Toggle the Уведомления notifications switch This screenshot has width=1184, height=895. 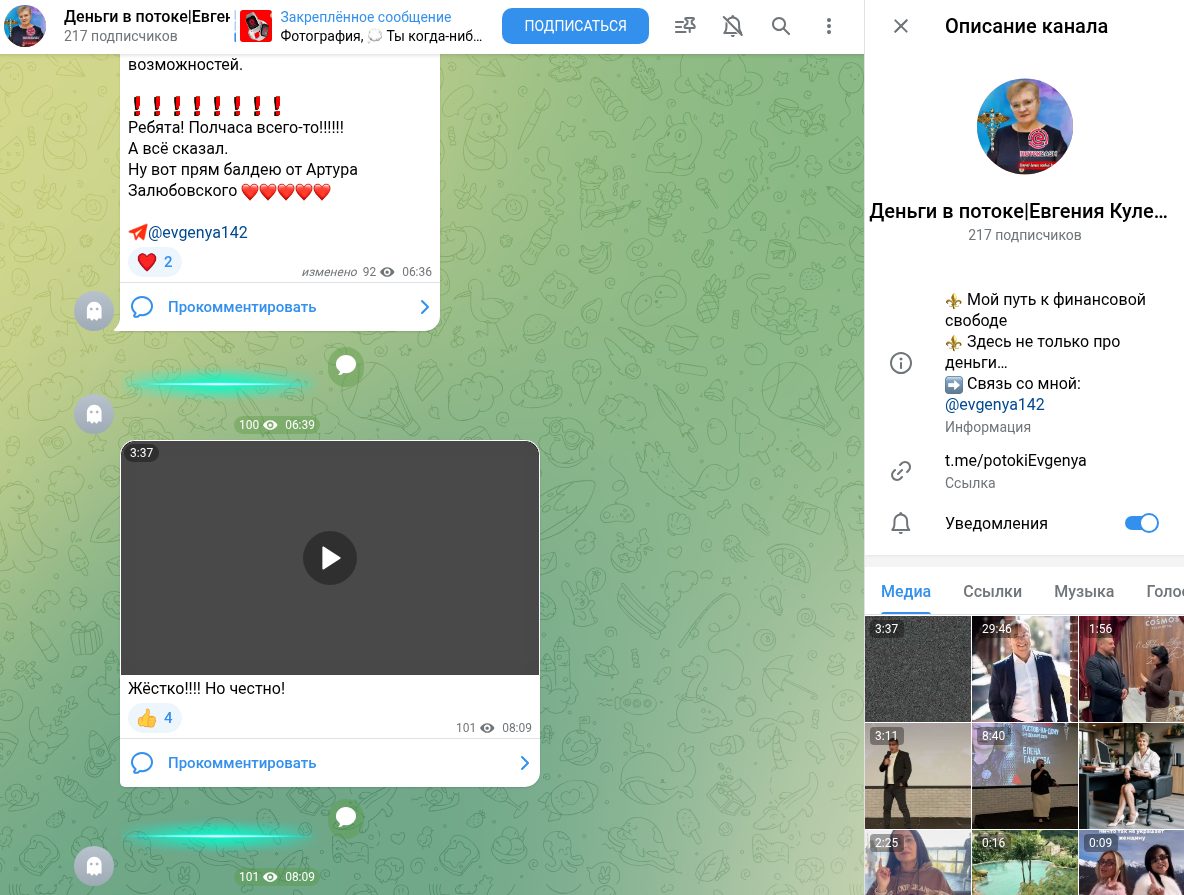[1141, 523]
